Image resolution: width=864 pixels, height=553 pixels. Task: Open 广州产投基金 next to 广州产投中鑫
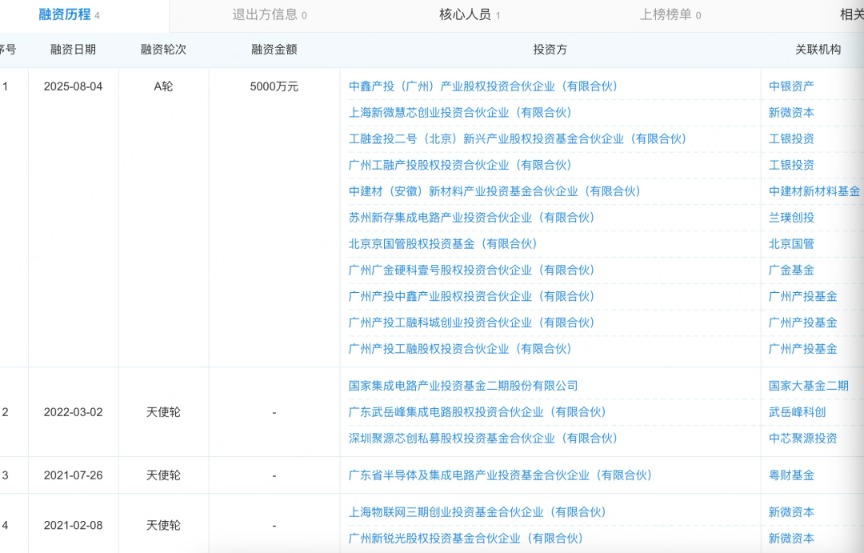point(803,296)
